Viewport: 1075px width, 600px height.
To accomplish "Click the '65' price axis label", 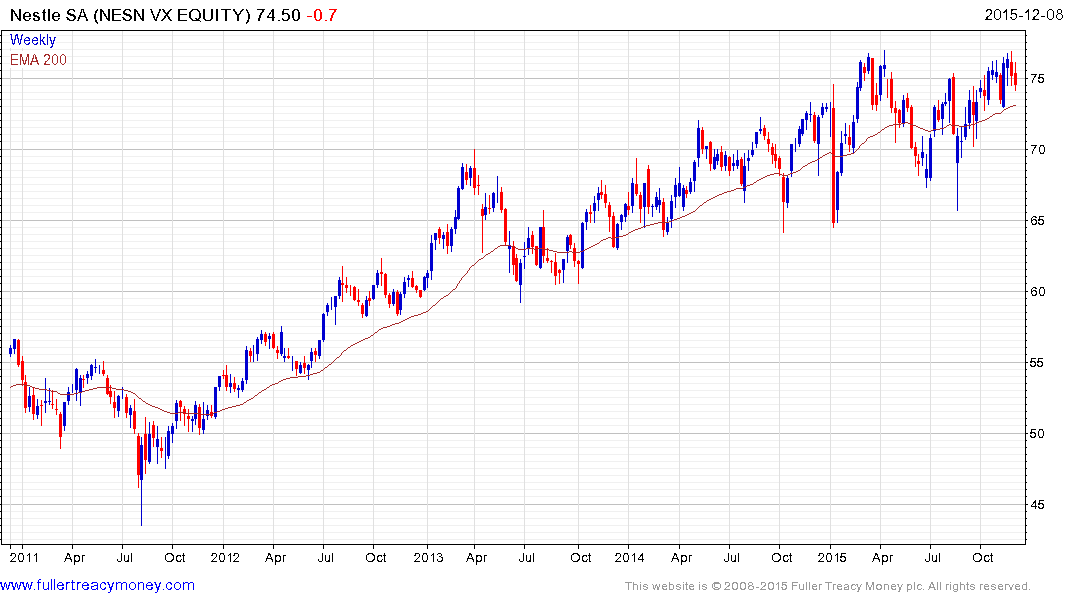I will click(1037, 221).
